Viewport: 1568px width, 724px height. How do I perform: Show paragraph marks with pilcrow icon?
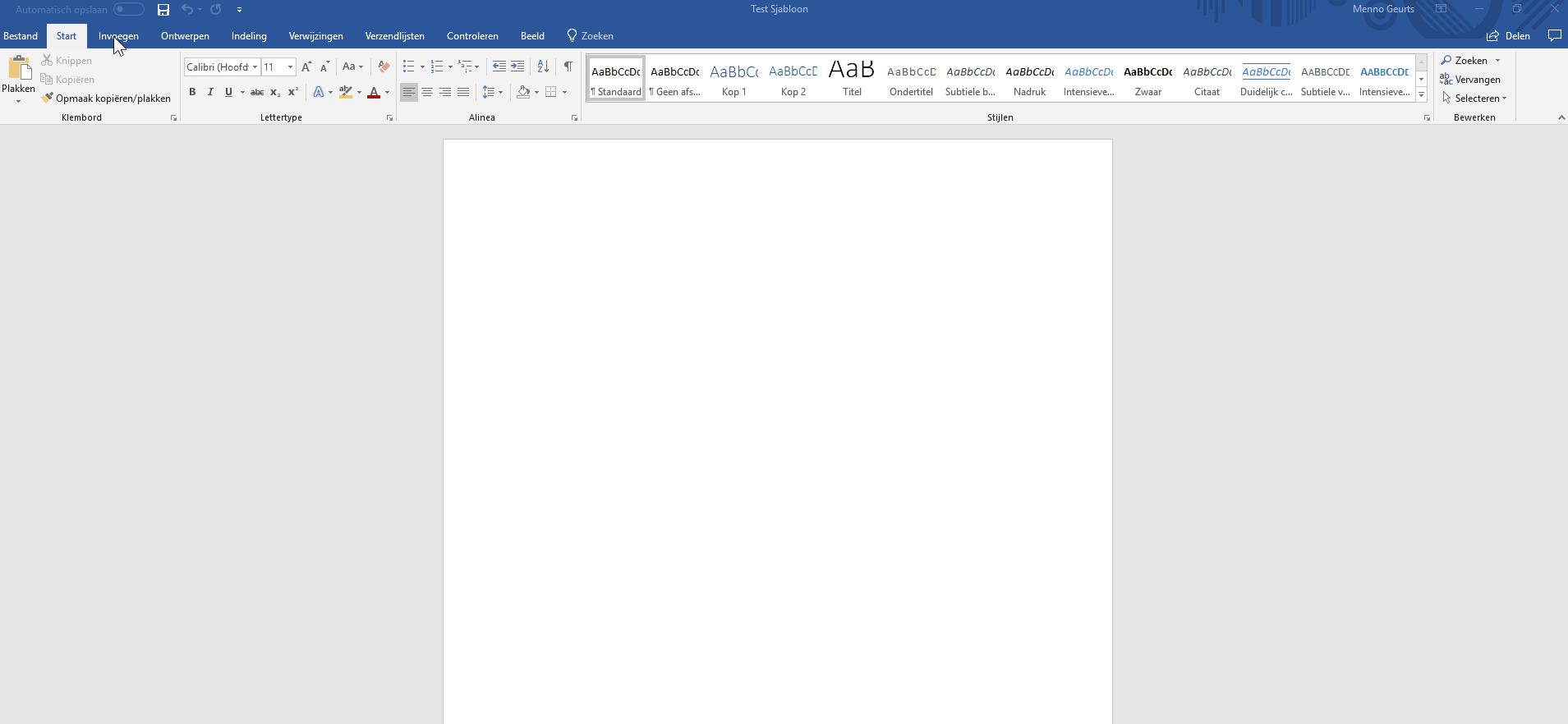point(568,66)
